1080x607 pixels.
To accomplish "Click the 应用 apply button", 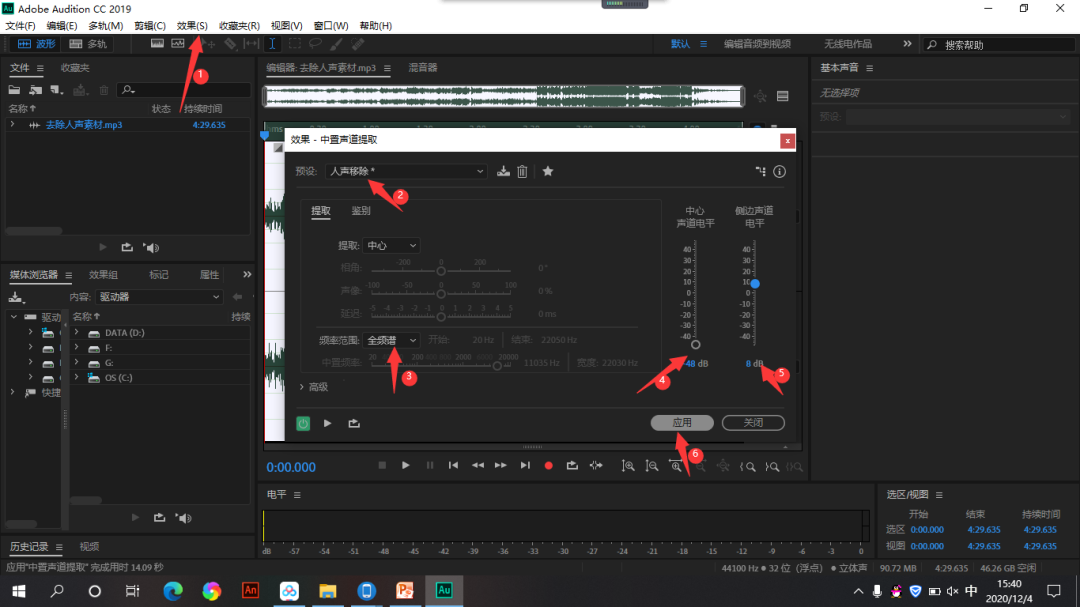I will pyautogui.click(x=682, y=422).
